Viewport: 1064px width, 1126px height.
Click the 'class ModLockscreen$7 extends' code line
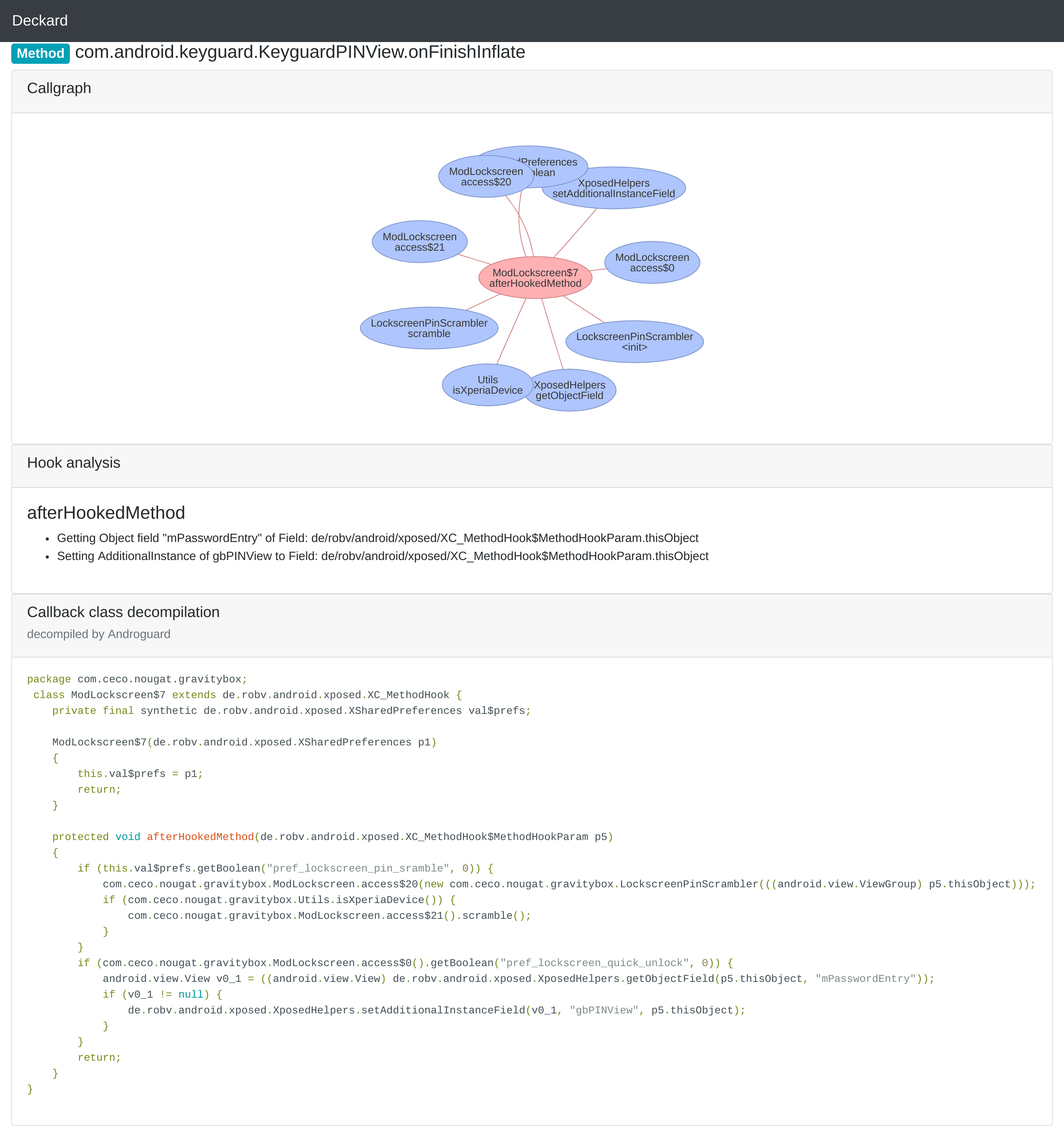pos(247,695)
